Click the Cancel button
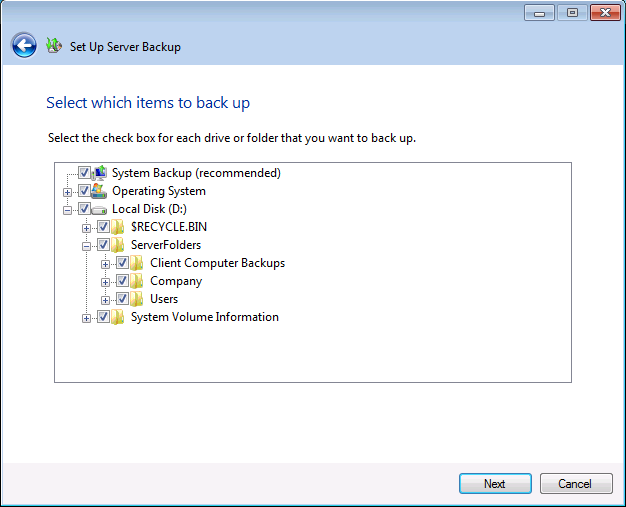This screenshot has width=626, height=507. pyautogui.click(x=575, y=484)
